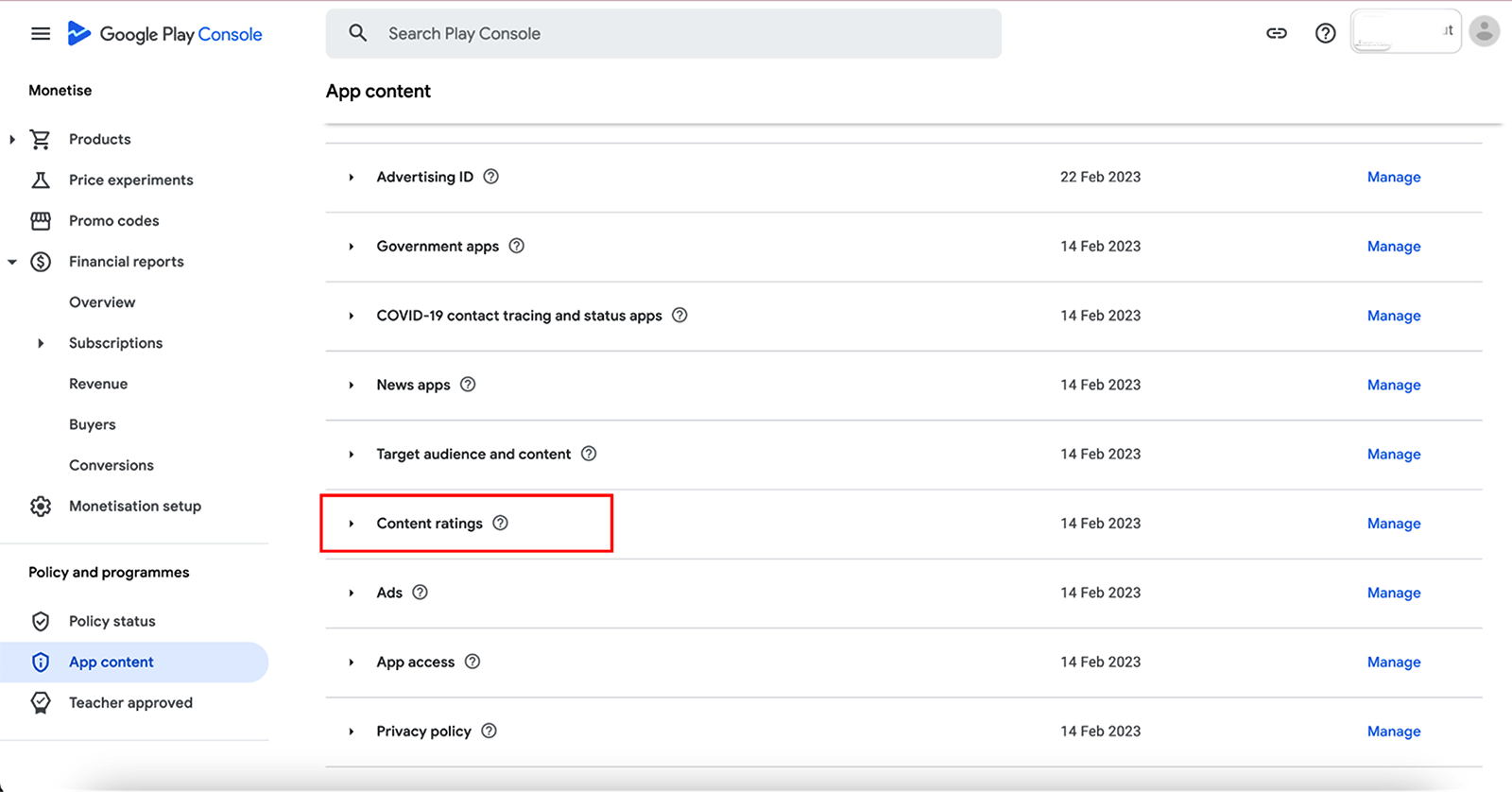Open the user account avatar

(1485, 32)
